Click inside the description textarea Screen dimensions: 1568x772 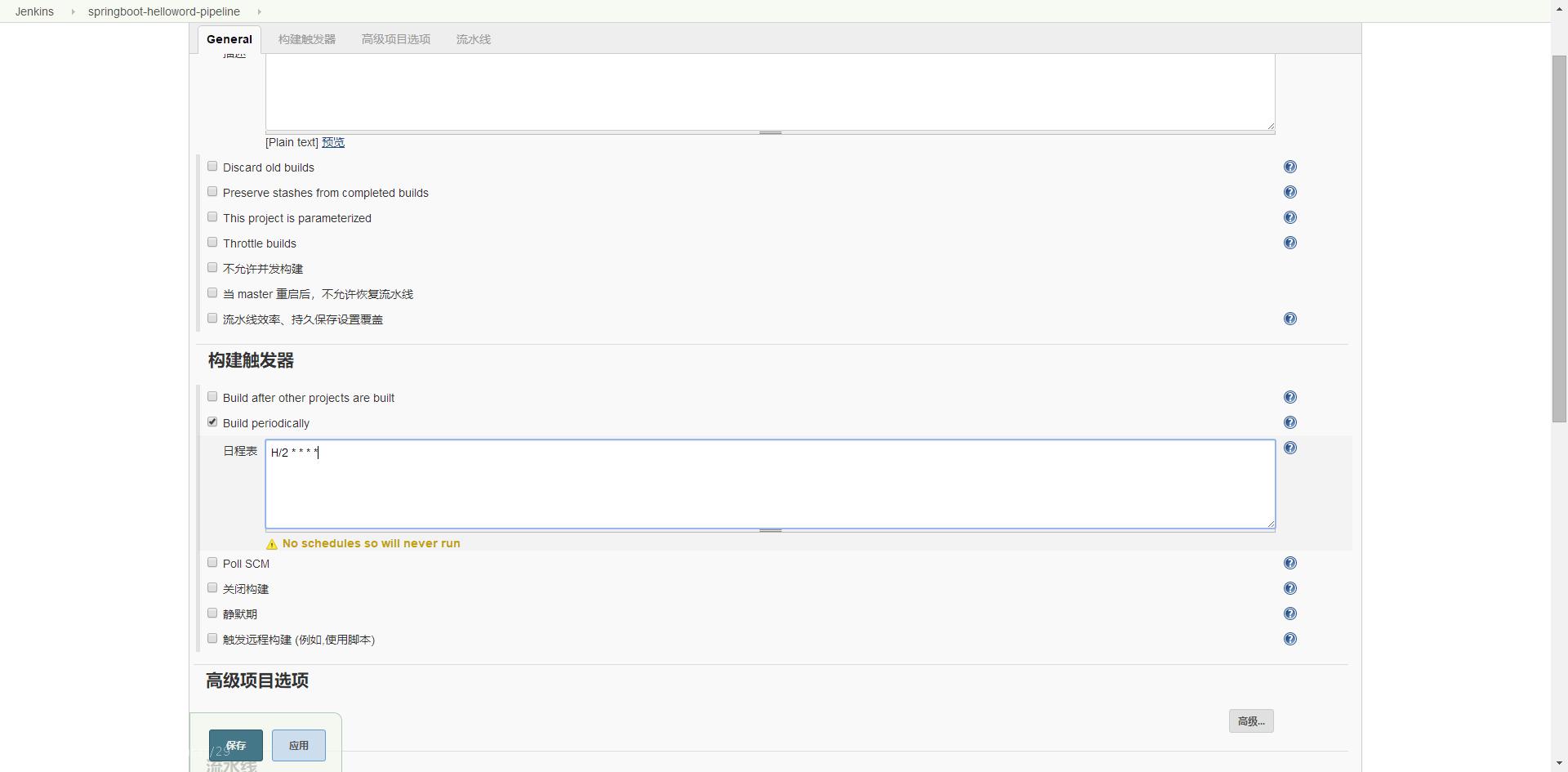pos(770,91)
